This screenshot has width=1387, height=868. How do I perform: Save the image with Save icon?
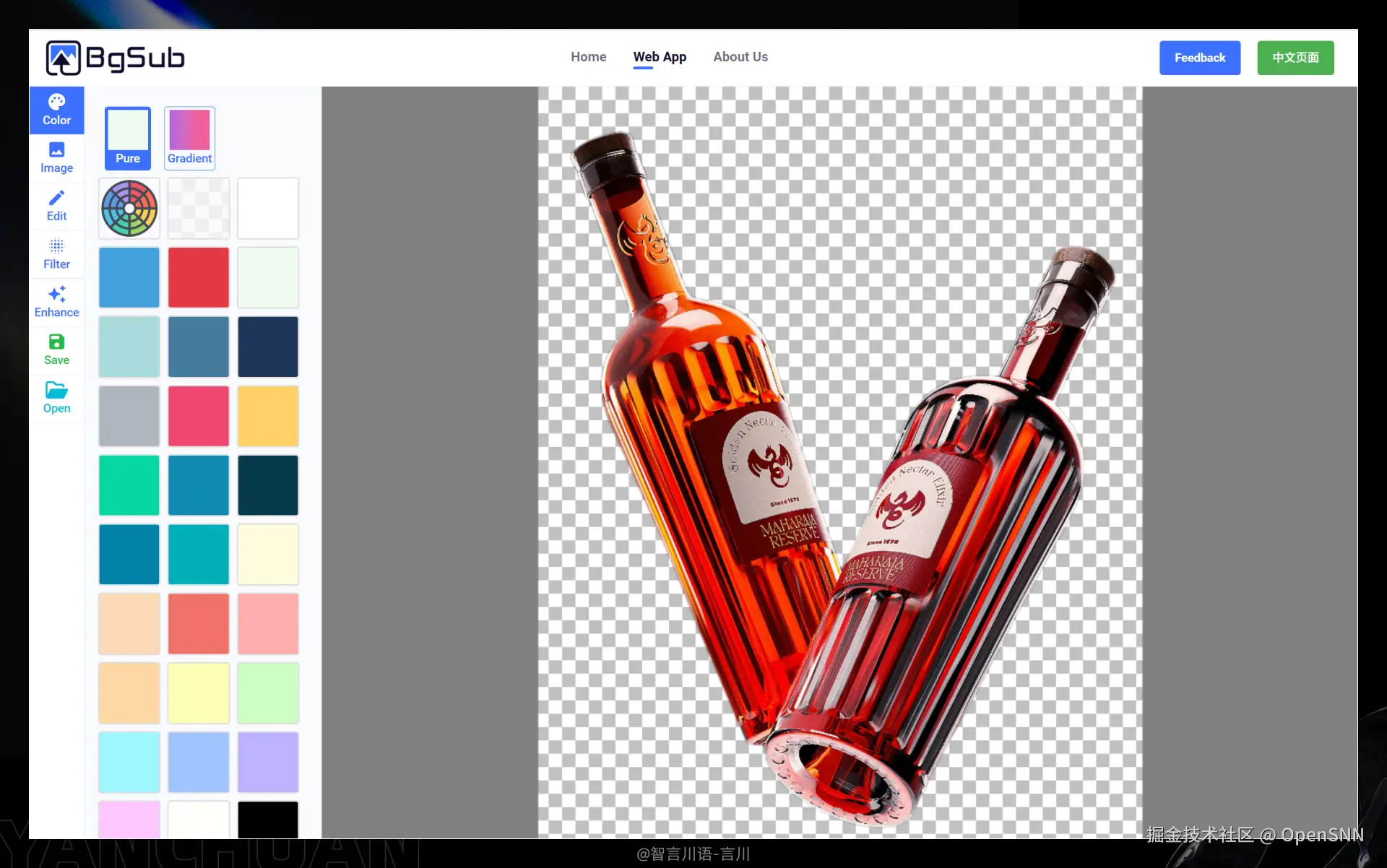[x=56, y=350]
